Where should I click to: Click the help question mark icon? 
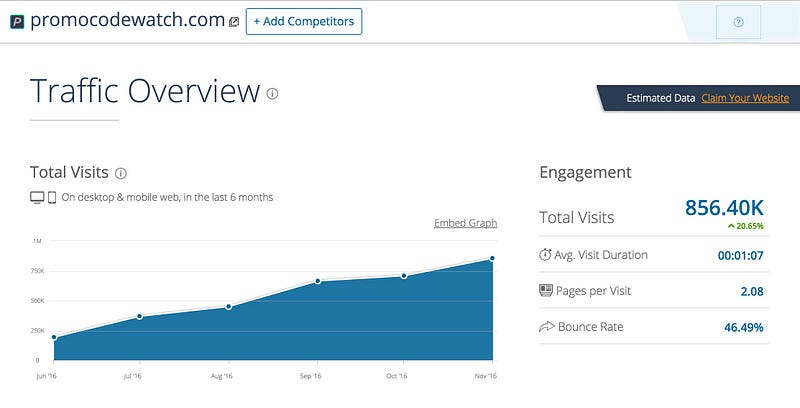tap(738, 22)
